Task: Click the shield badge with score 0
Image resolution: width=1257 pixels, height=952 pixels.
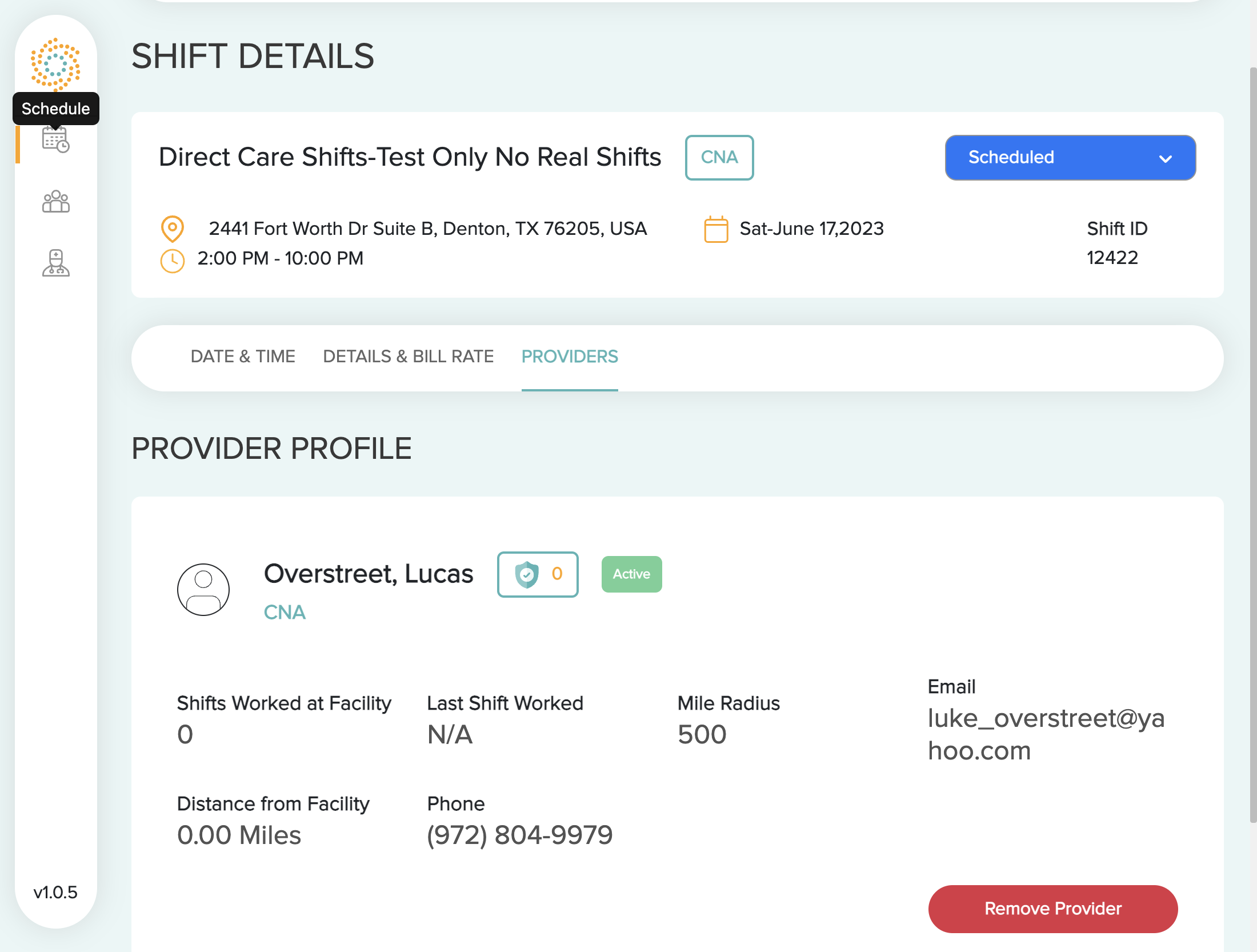Action: [538, 574]
